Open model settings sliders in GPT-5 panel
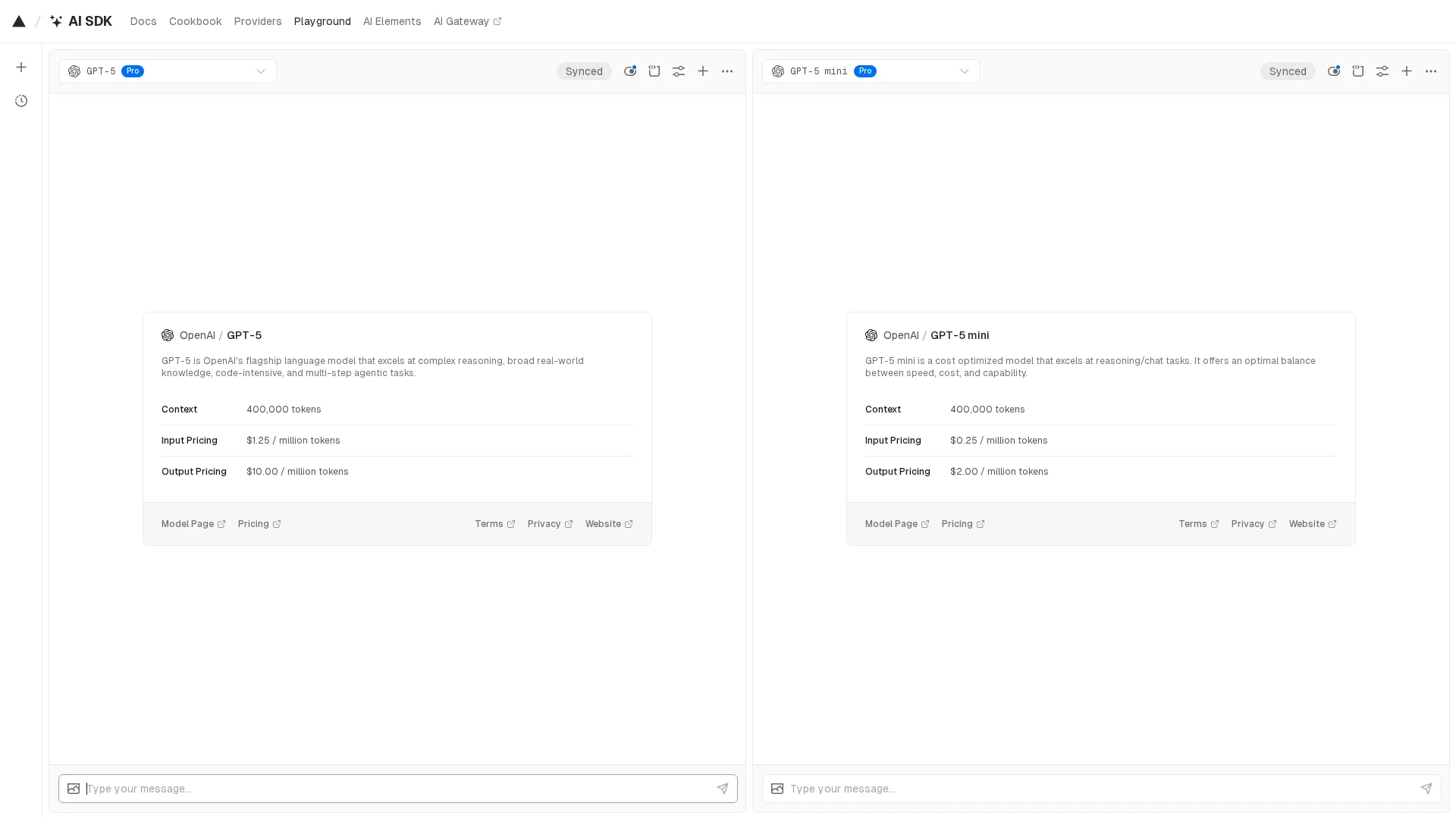 pos(679,71)
